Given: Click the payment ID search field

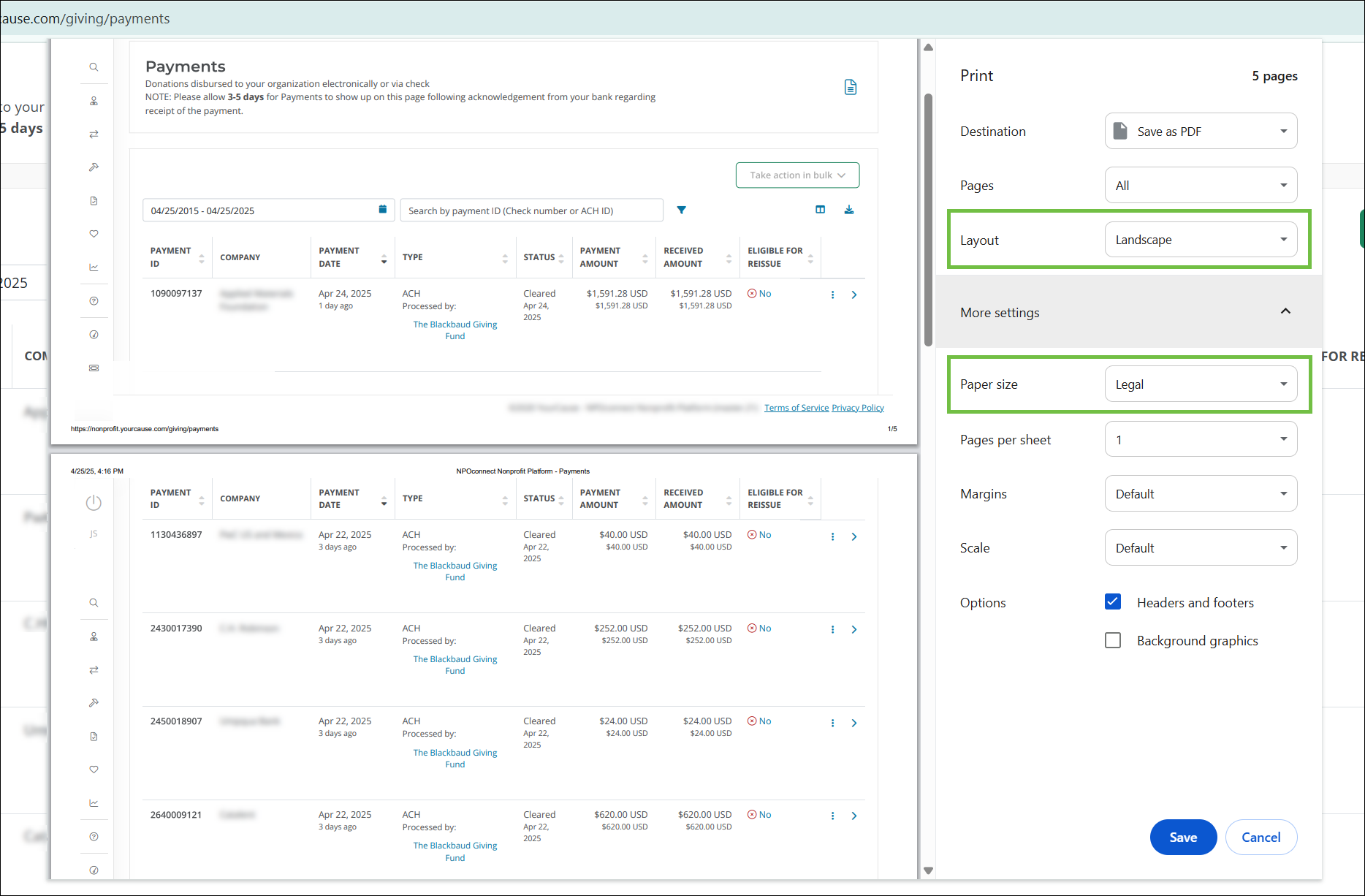Looking at the screenshot, I should point(531,210).
